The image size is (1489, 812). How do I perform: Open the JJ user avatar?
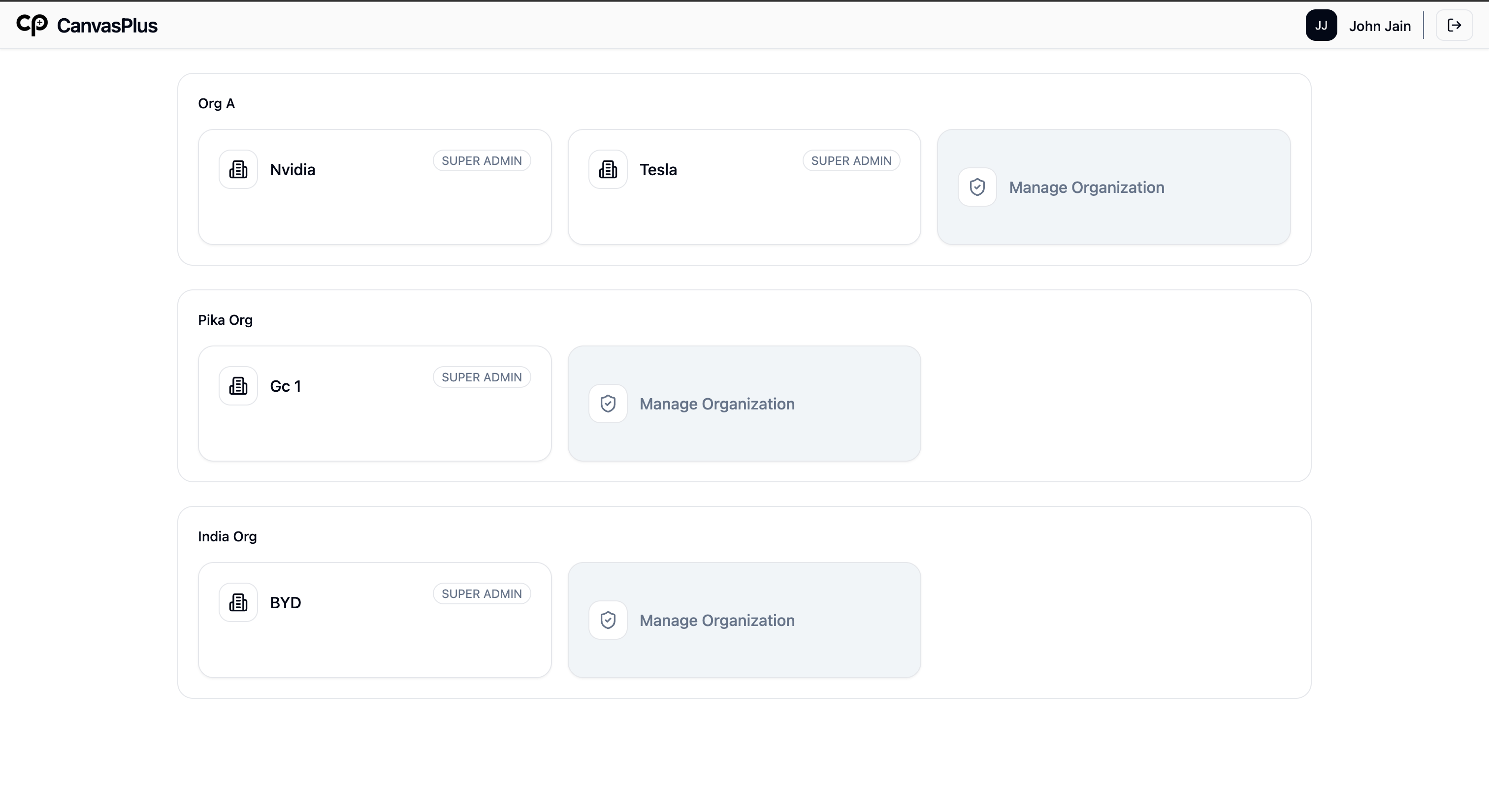1321,26
